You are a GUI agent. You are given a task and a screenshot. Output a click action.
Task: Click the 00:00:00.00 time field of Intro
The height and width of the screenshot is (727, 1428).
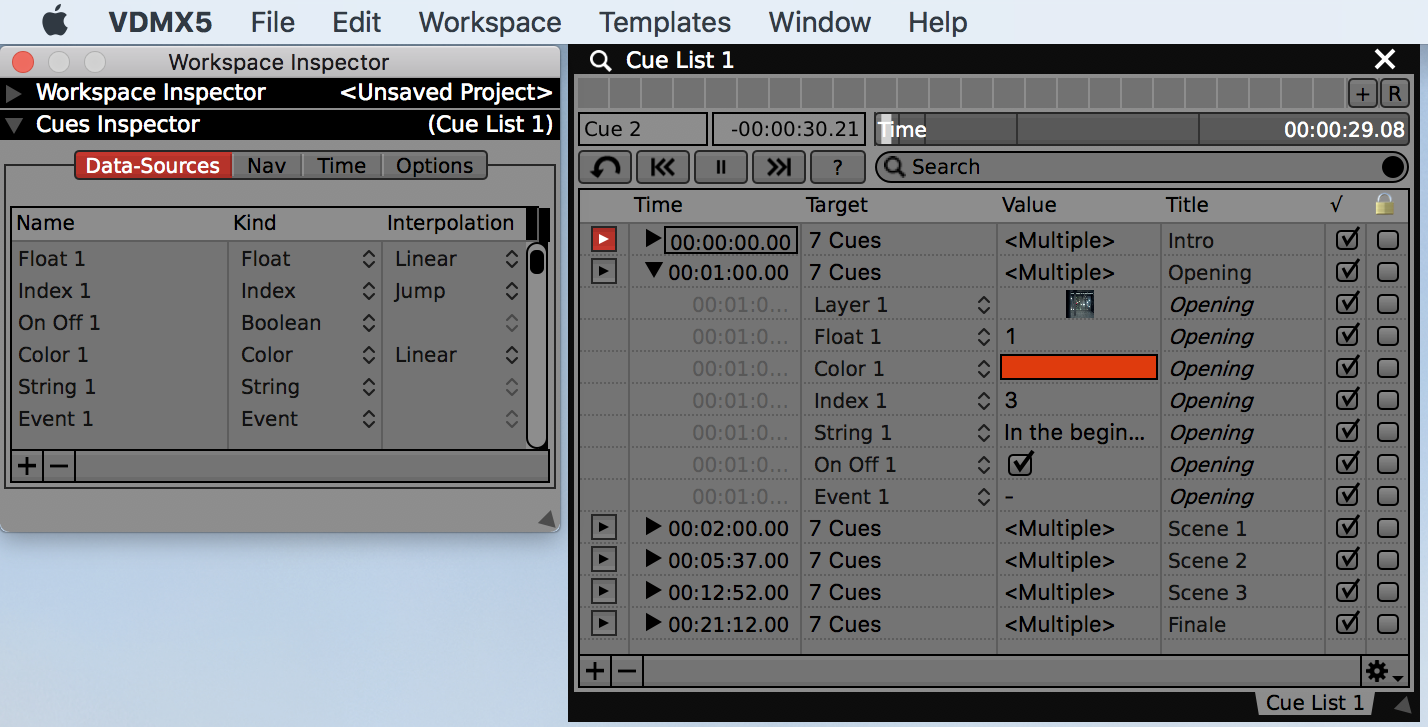pos(731,241)
